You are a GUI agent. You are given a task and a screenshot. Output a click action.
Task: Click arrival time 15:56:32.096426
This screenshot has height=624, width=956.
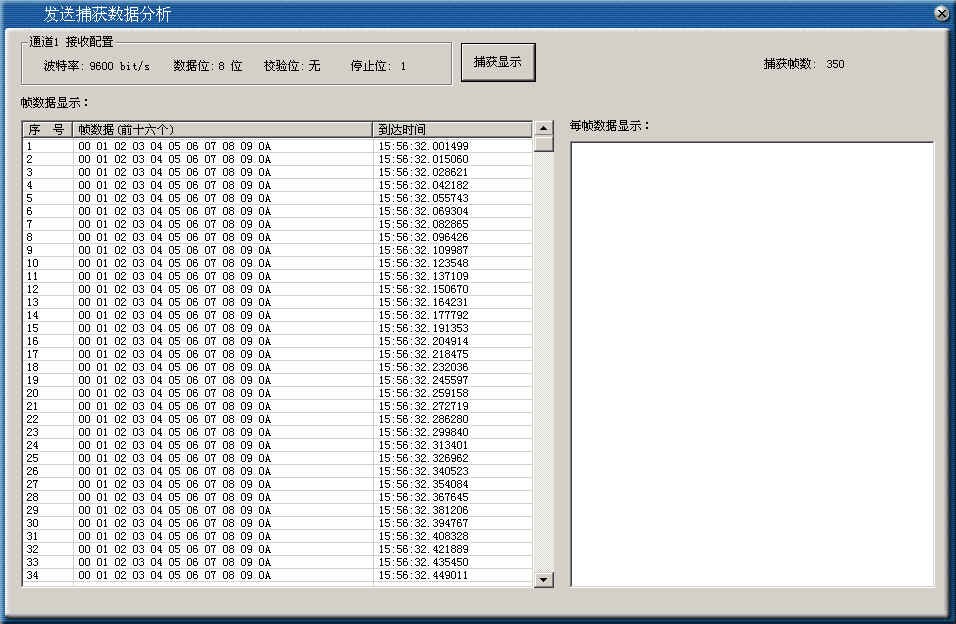424,237
